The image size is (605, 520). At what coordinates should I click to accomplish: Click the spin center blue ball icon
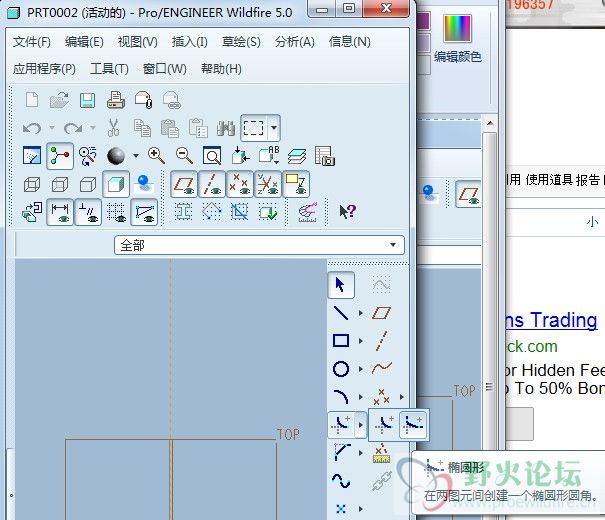click(x=144, y=184)
